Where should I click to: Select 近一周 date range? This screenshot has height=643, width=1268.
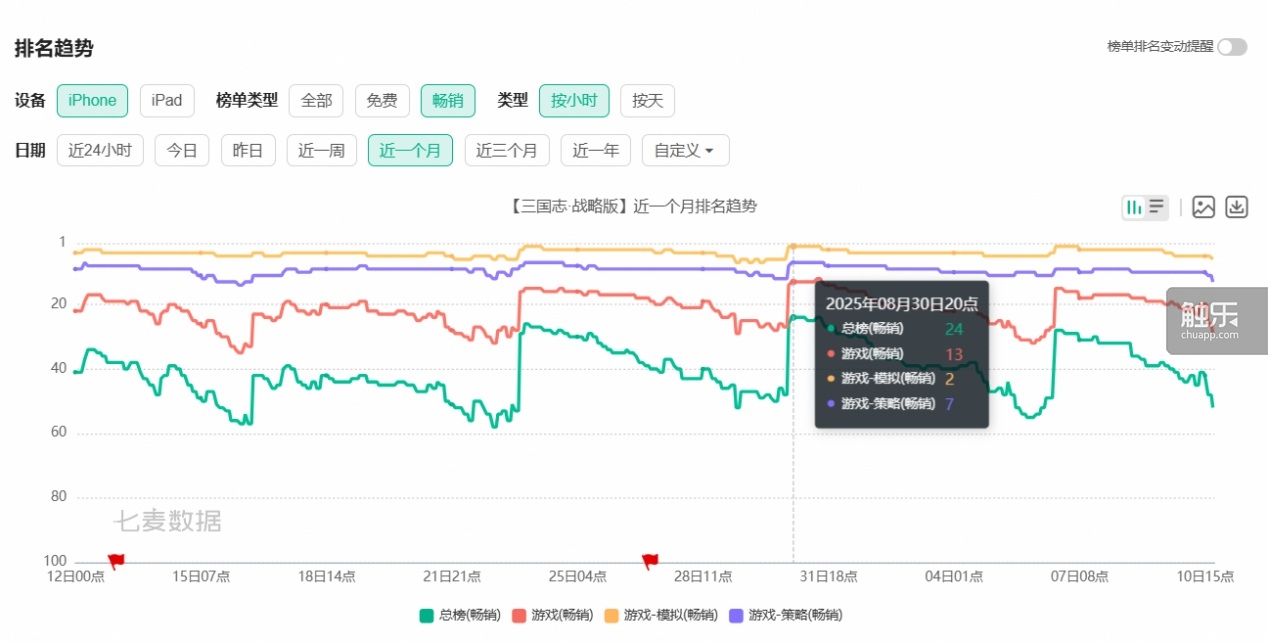322,150
